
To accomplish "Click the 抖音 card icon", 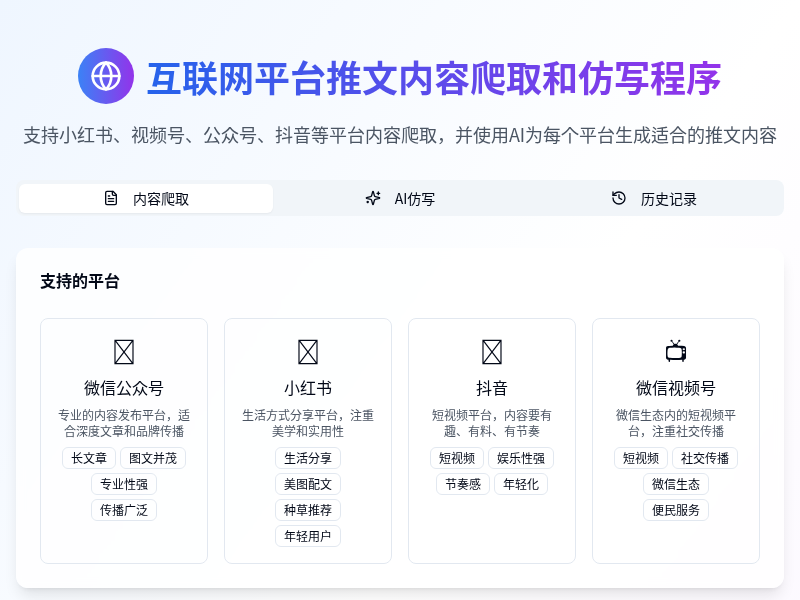I will click(492, 352).
